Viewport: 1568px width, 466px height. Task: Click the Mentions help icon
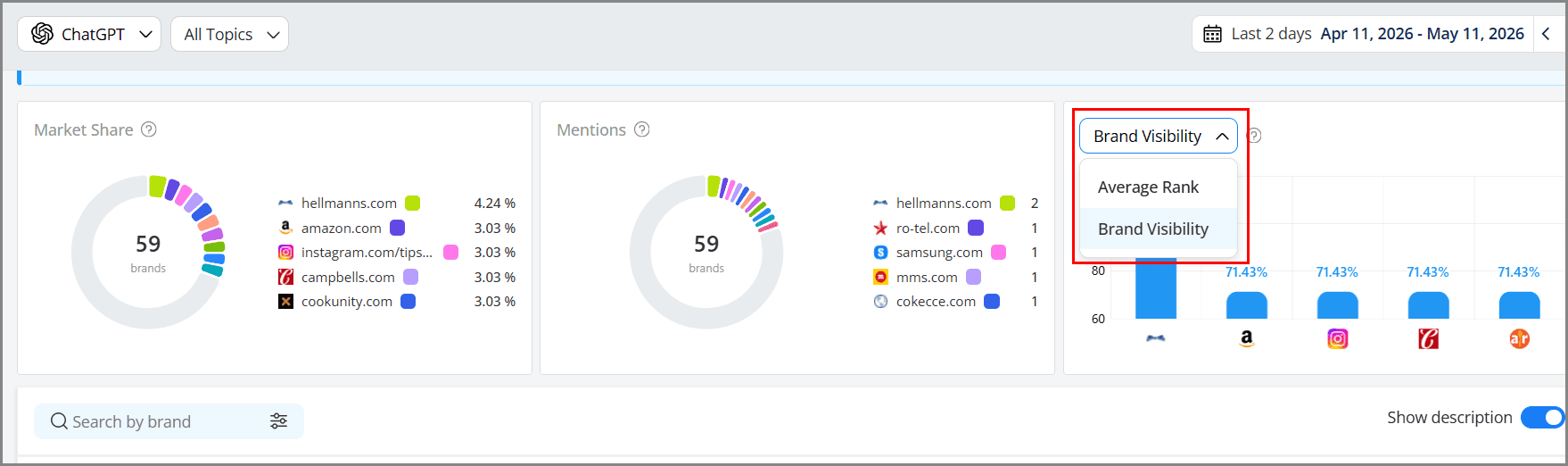click(641, 129)
